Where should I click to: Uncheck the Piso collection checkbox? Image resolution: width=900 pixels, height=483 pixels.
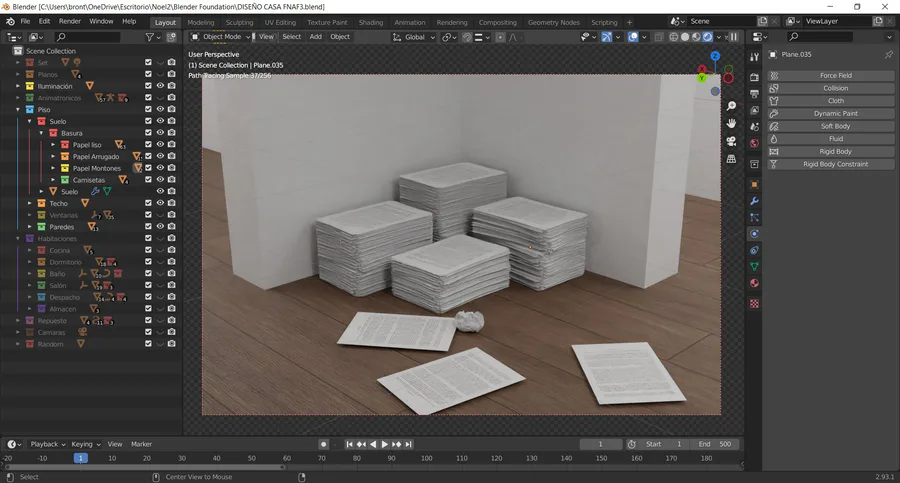coord(148,110)
